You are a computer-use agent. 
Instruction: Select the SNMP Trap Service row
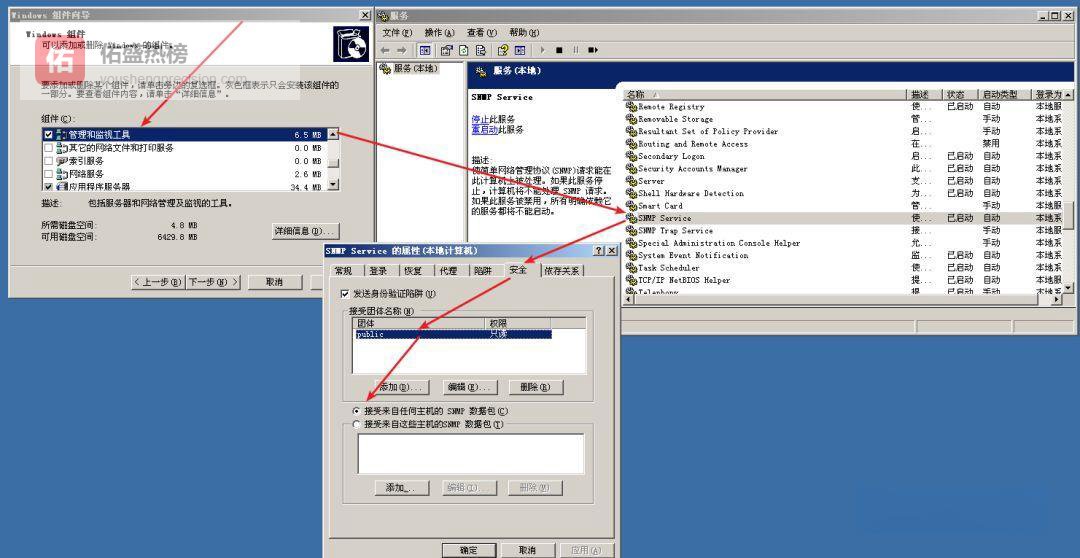[x=675, y=230]
